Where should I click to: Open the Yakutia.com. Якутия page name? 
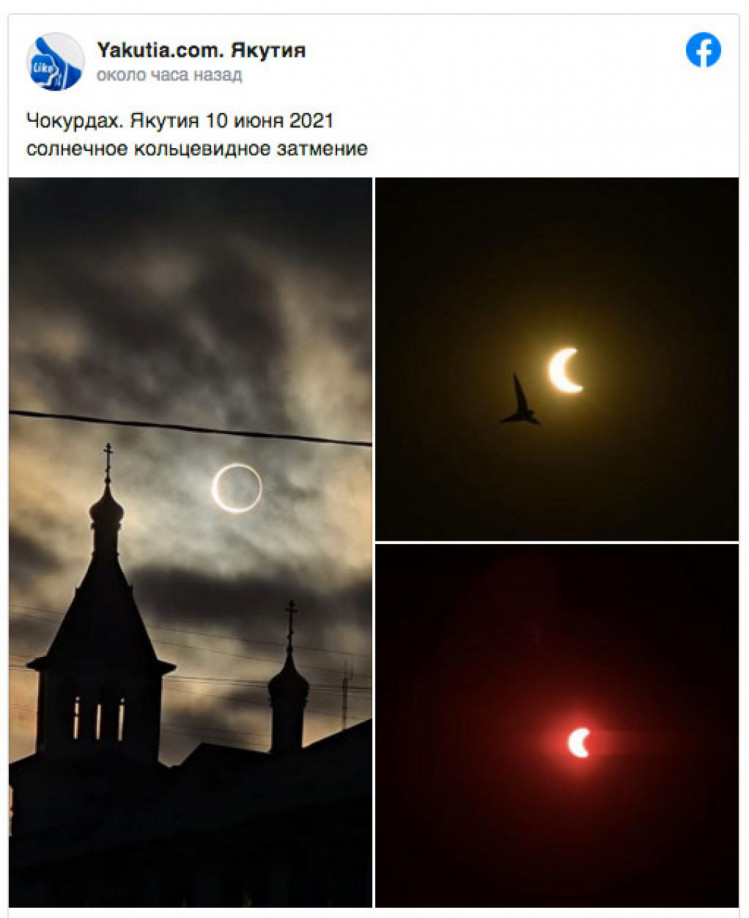pyautogui.click(x=201, y=50)
